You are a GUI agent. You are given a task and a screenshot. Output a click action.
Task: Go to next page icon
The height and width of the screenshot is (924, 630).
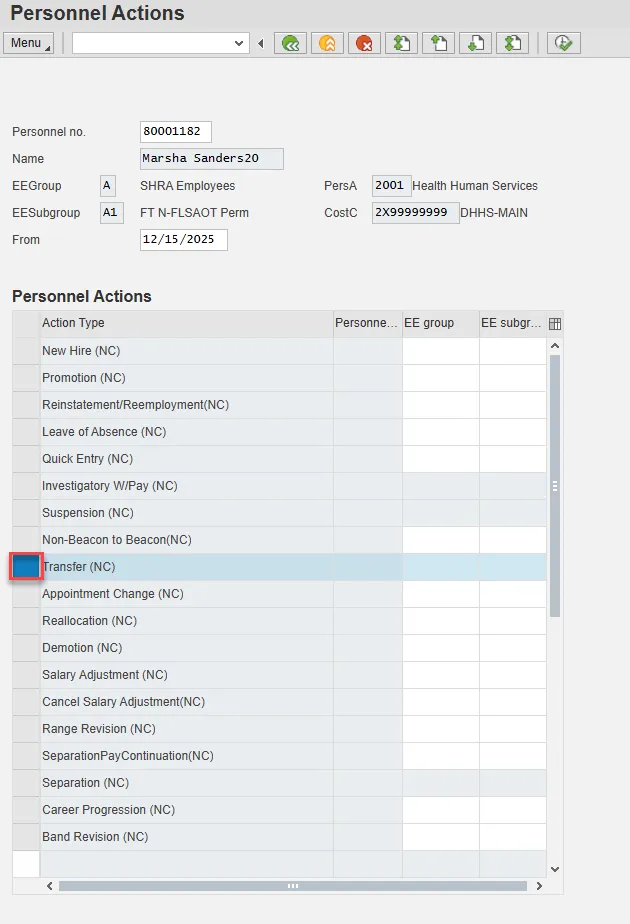coord(475,43)
